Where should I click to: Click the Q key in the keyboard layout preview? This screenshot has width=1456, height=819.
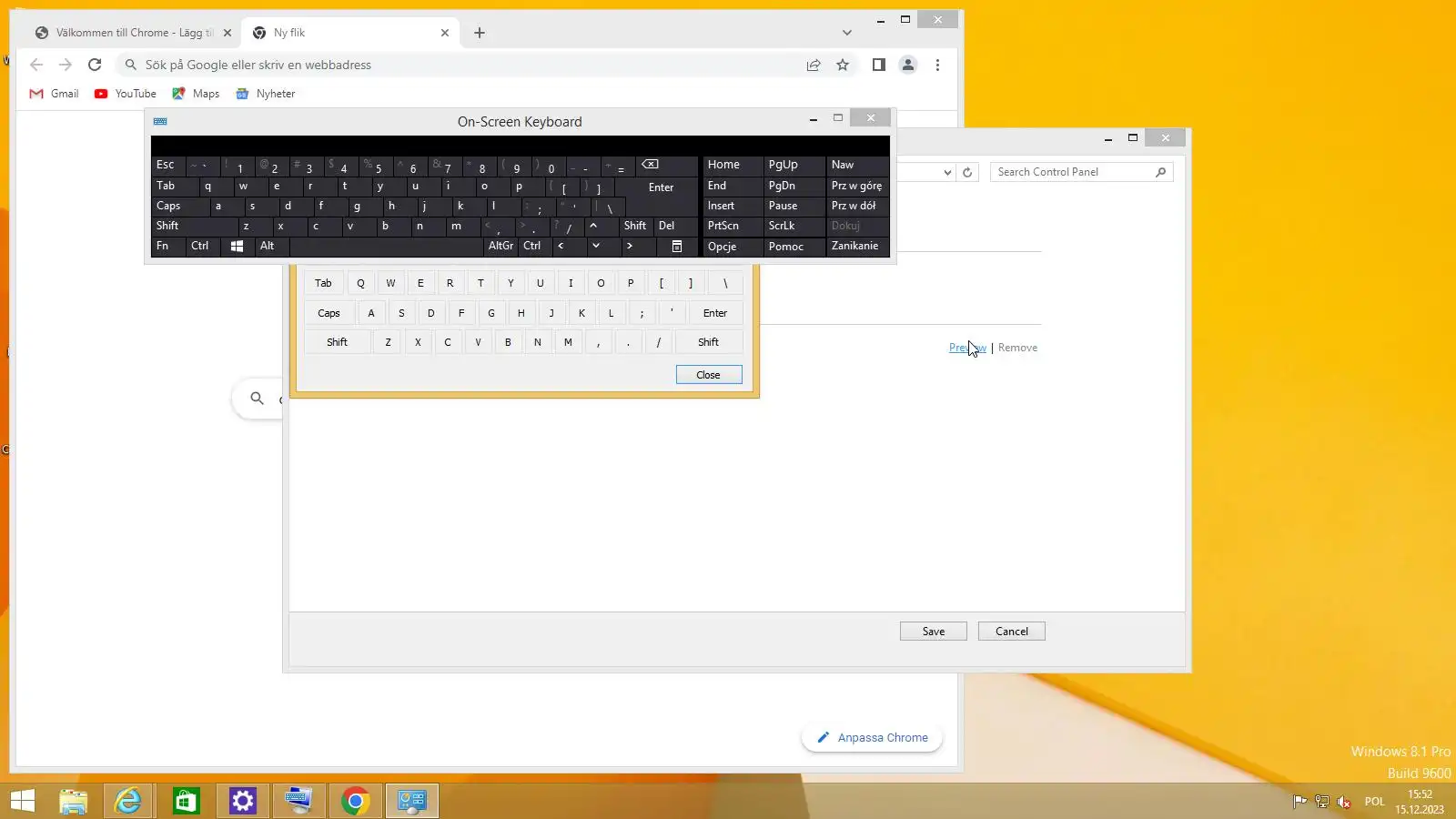coord(360,283)
